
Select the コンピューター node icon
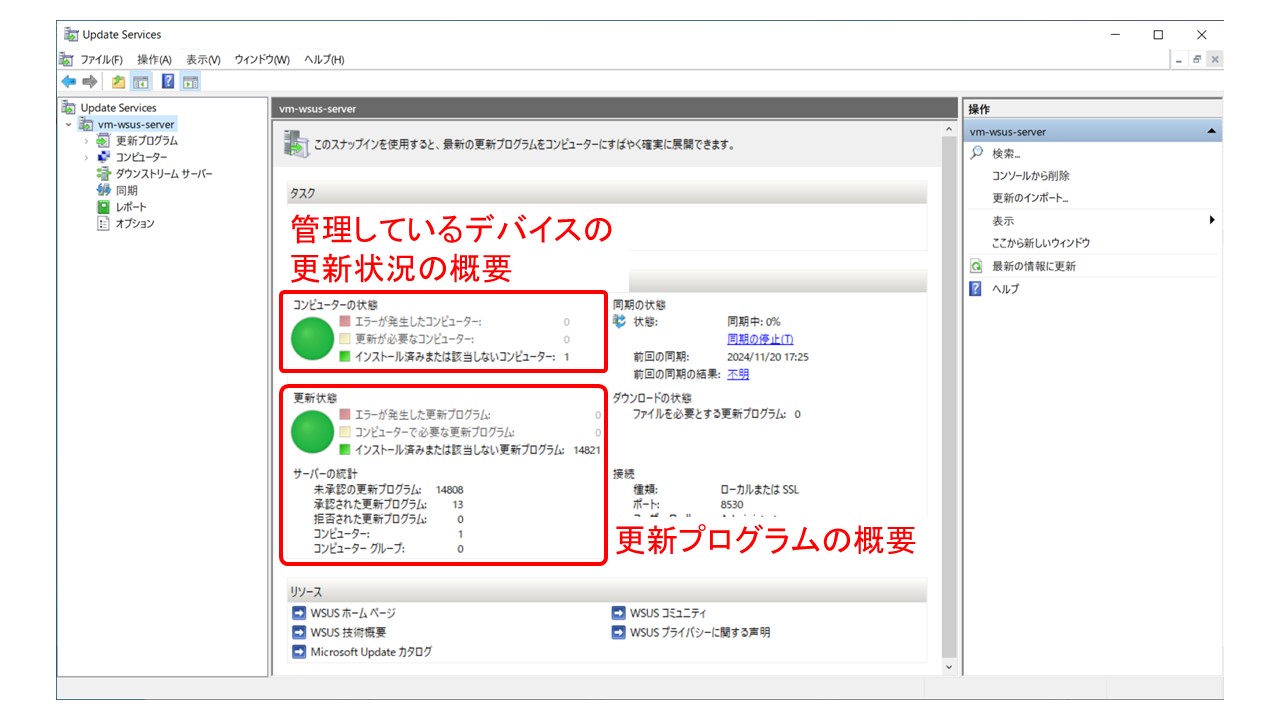pyautogui.click(x=105, y=157)
